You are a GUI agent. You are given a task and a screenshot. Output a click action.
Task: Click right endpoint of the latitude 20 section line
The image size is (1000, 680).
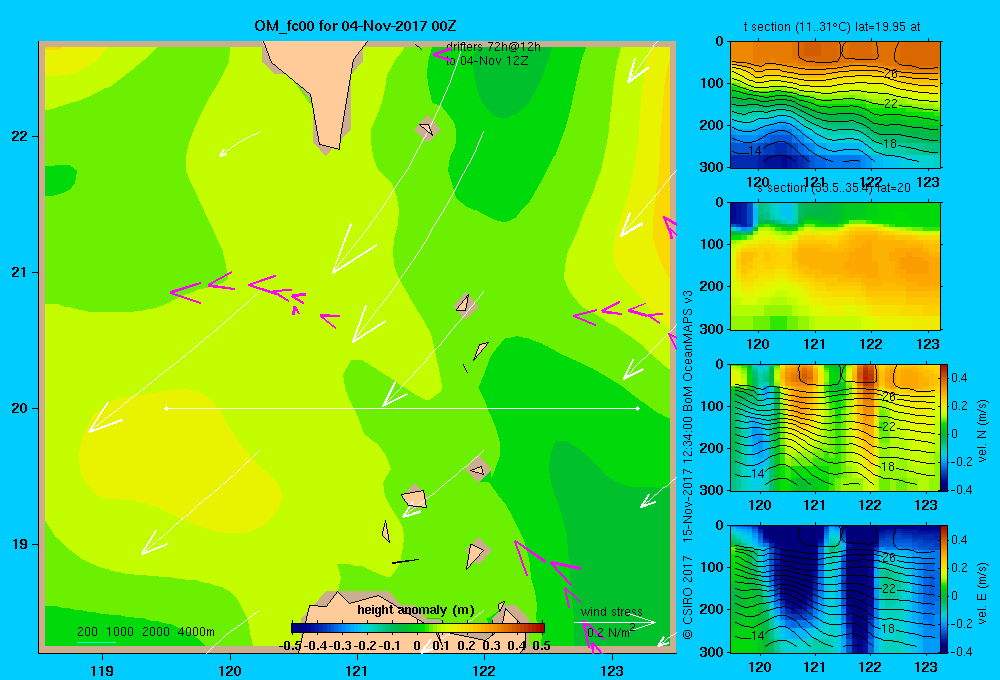637,408
